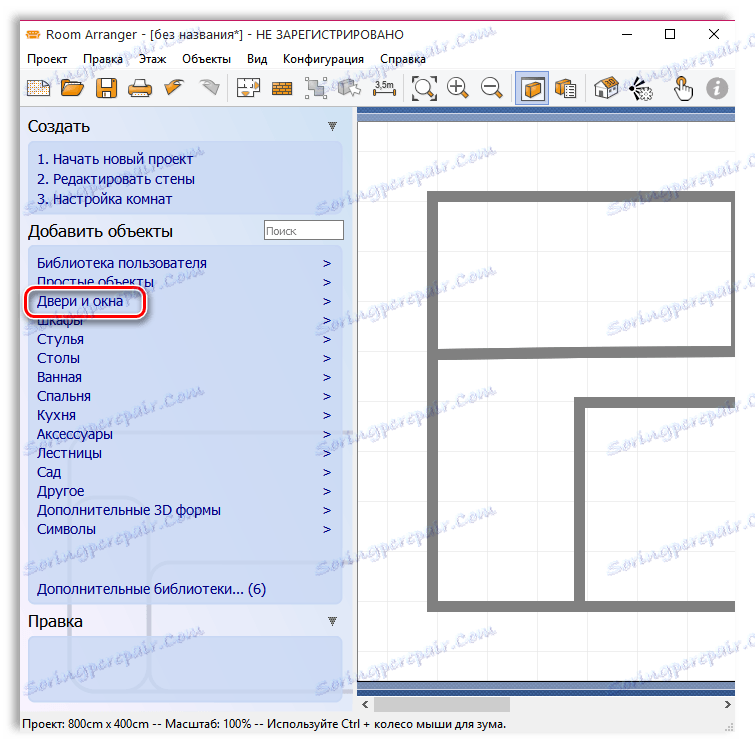Click the Room Arranger title bar app icon
This screenshot has width=755, height=752.
tap(33, 35)
